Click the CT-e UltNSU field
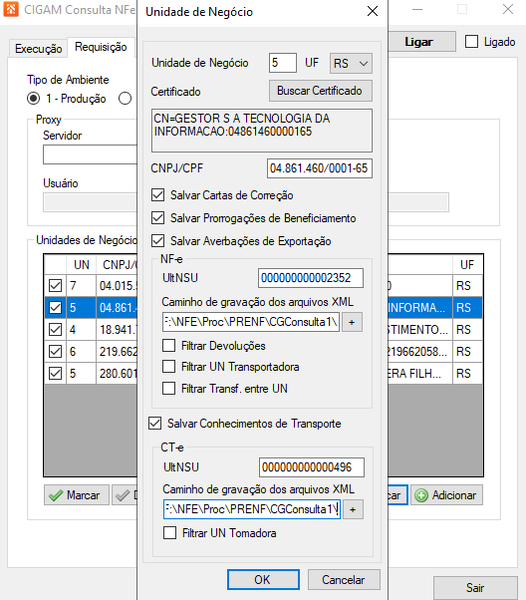 [311, 467]
